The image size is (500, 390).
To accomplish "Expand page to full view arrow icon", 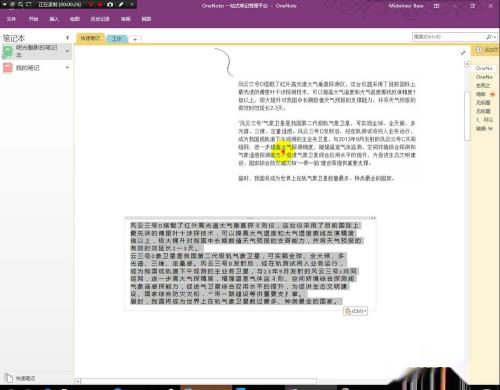I will coord(463,53).
